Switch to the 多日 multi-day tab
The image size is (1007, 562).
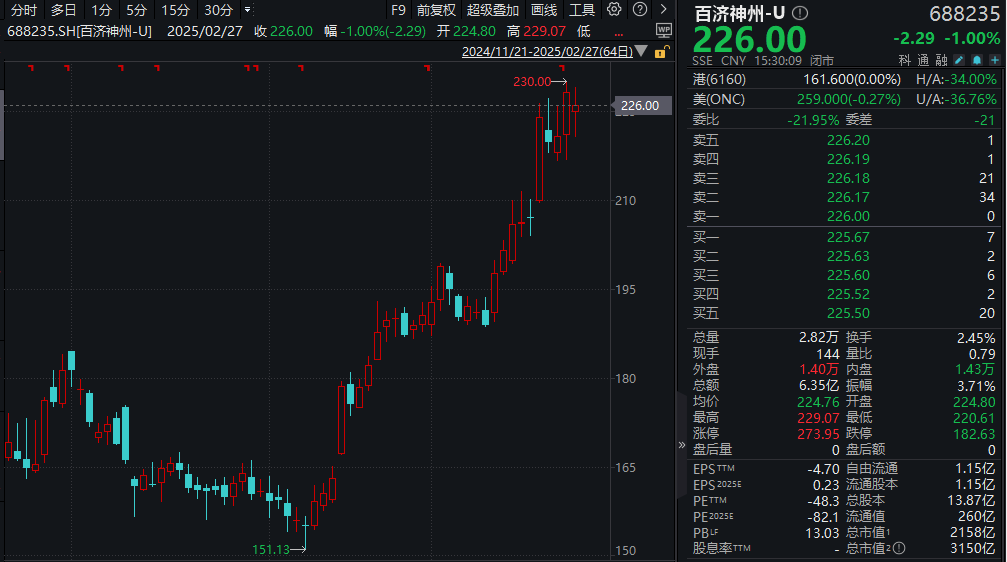pyautogui.click(x=63, y=10)
